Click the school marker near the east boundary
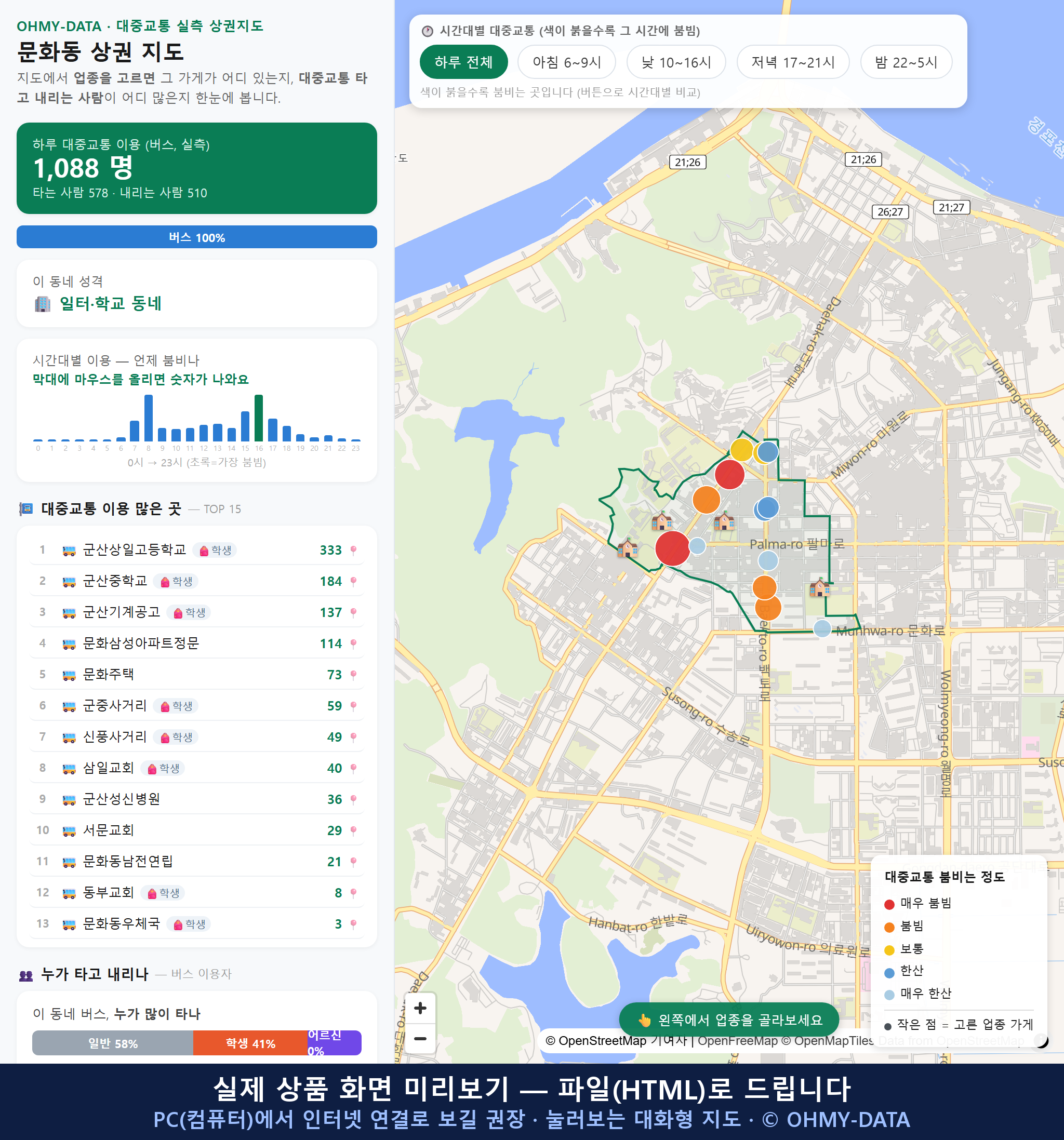The height and width of the screenshot is (1140, 1064). 820,587
